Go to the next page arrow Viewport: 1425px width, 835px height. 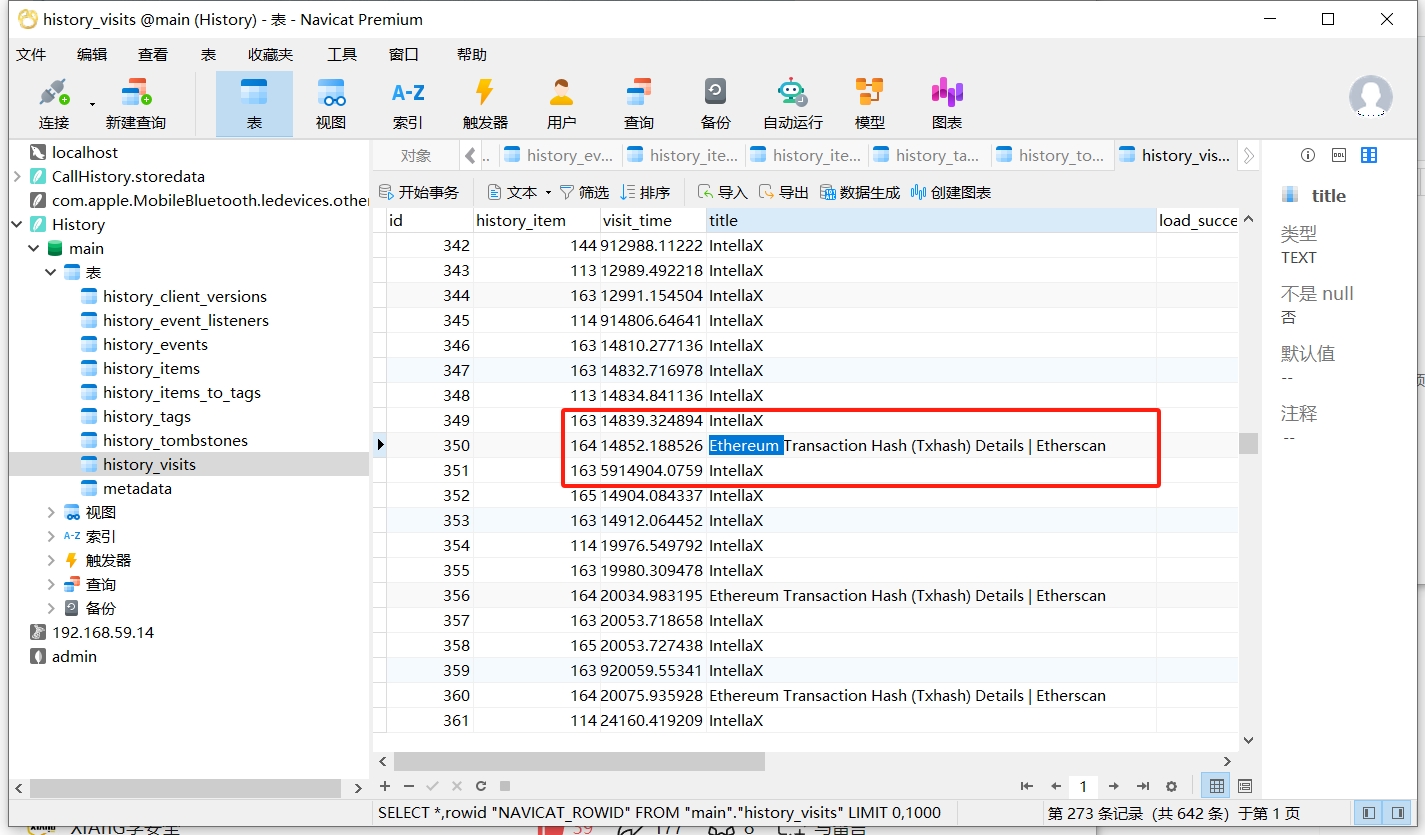tap(1114, 787)
